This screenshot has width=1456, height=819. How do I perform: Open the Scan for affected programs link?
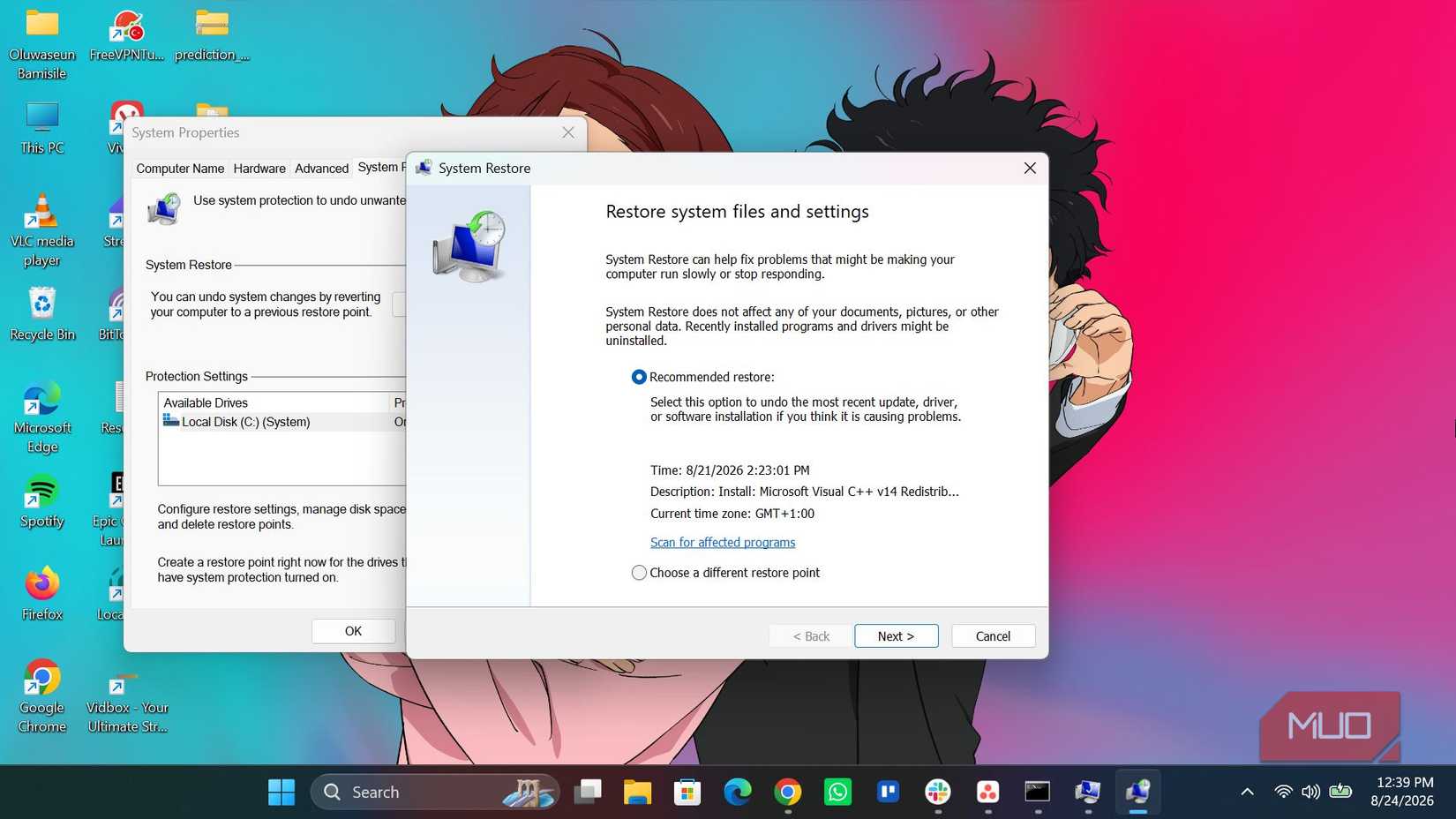723,542
